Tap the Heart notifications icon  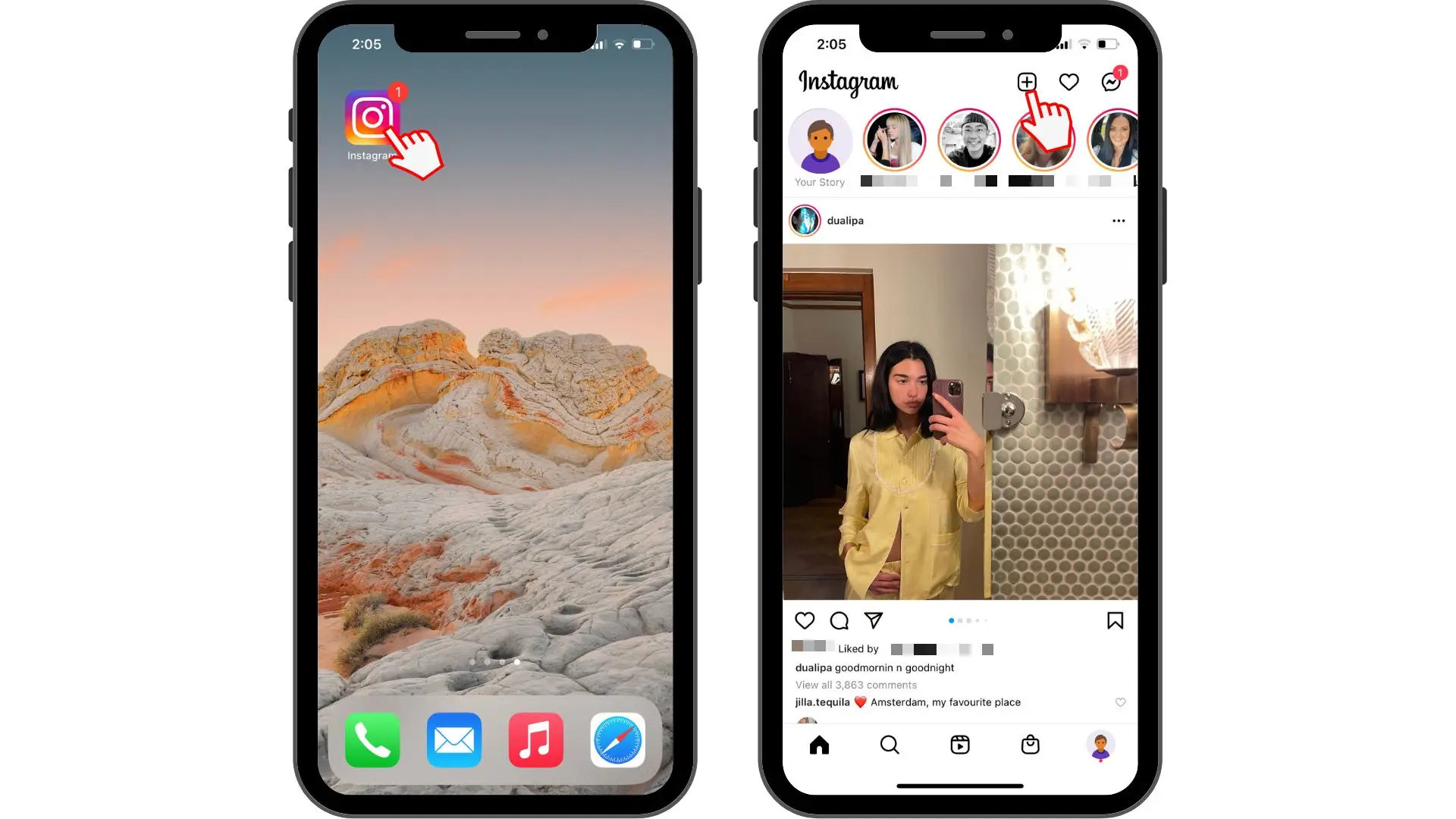1069,81
